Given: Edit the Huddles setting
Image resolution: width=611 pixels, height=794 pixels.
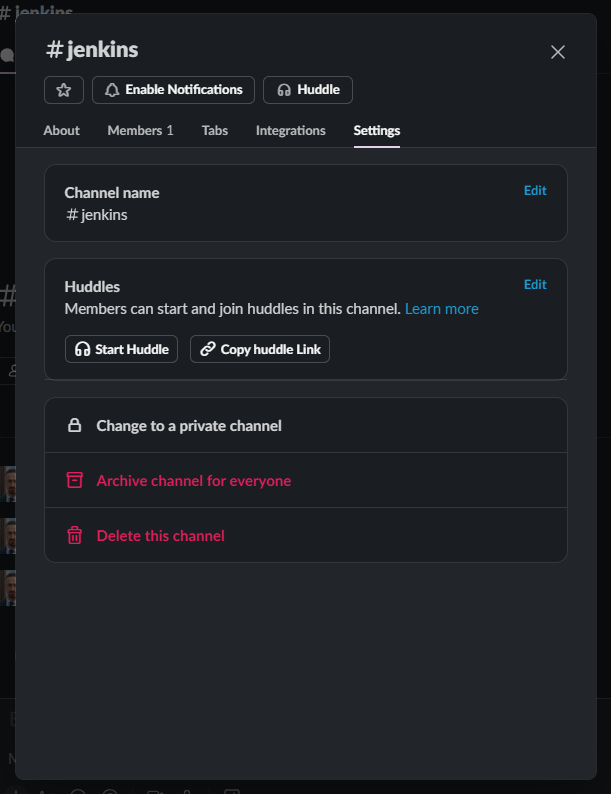Looking at the screenshot, I should click(x=535, y=285).
